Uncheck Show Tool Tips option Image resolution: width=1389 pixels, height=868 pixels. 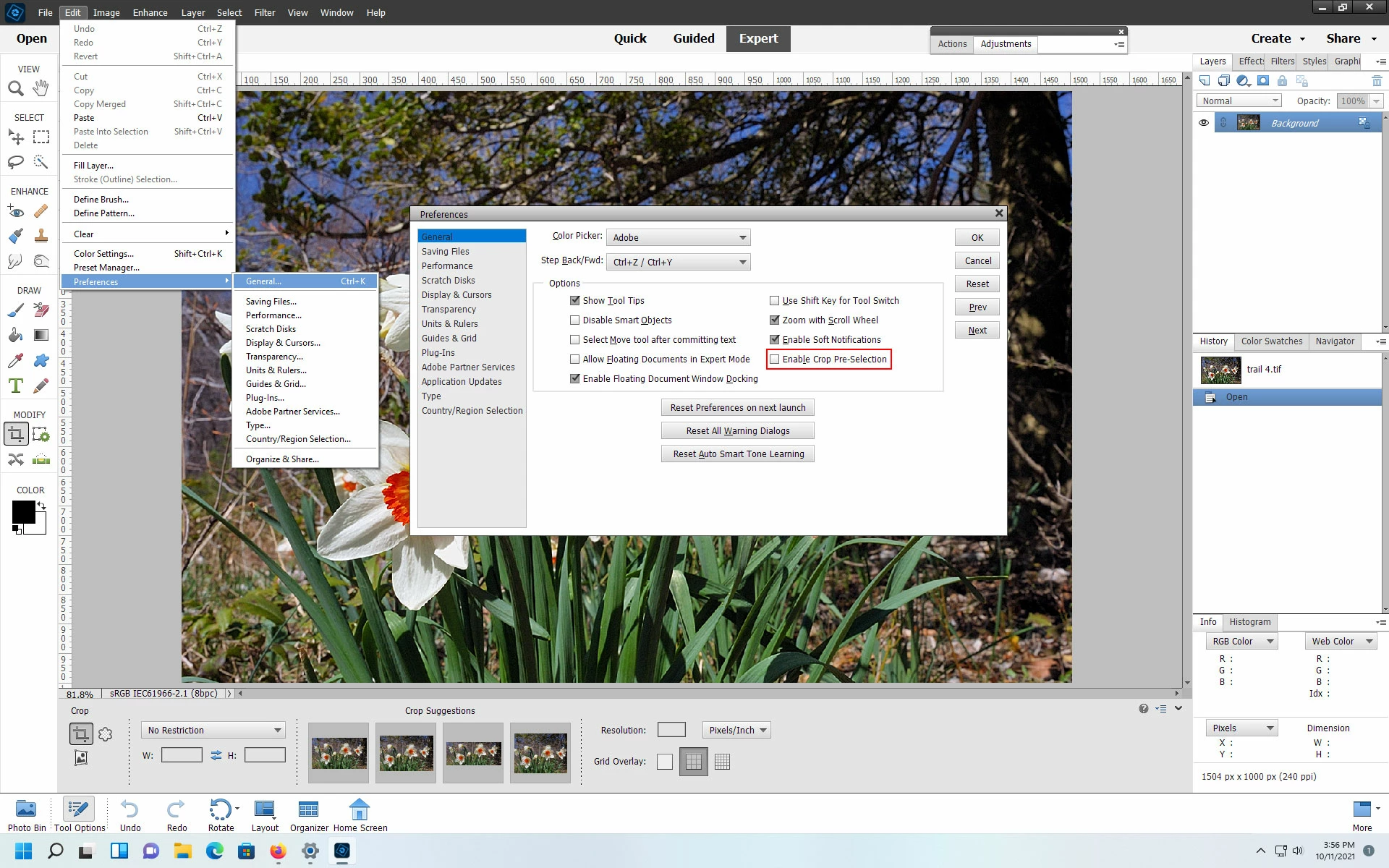pos(575,301)
